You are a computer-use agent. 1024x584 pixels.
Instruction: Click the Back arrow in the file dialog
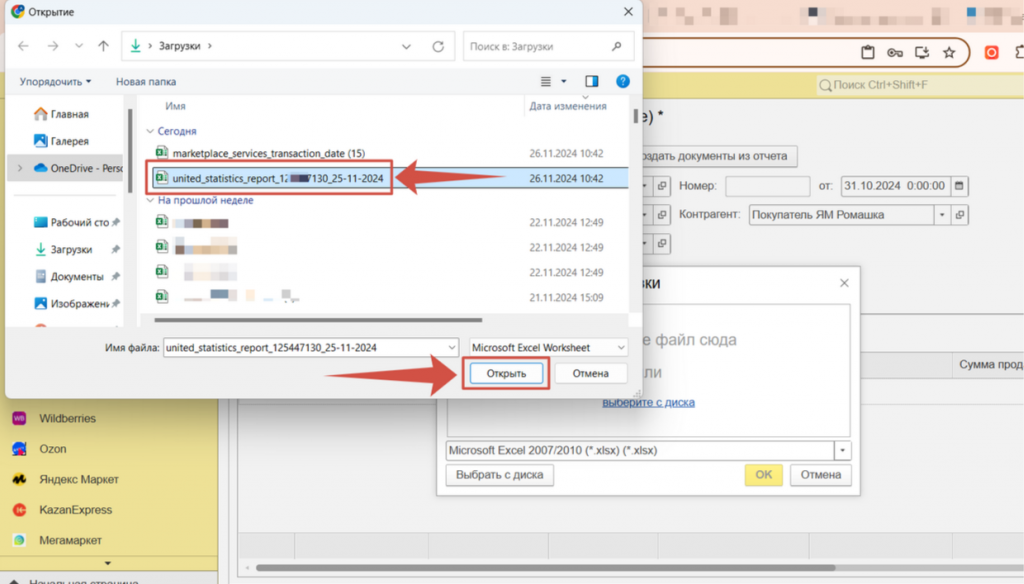pos(24,46)
